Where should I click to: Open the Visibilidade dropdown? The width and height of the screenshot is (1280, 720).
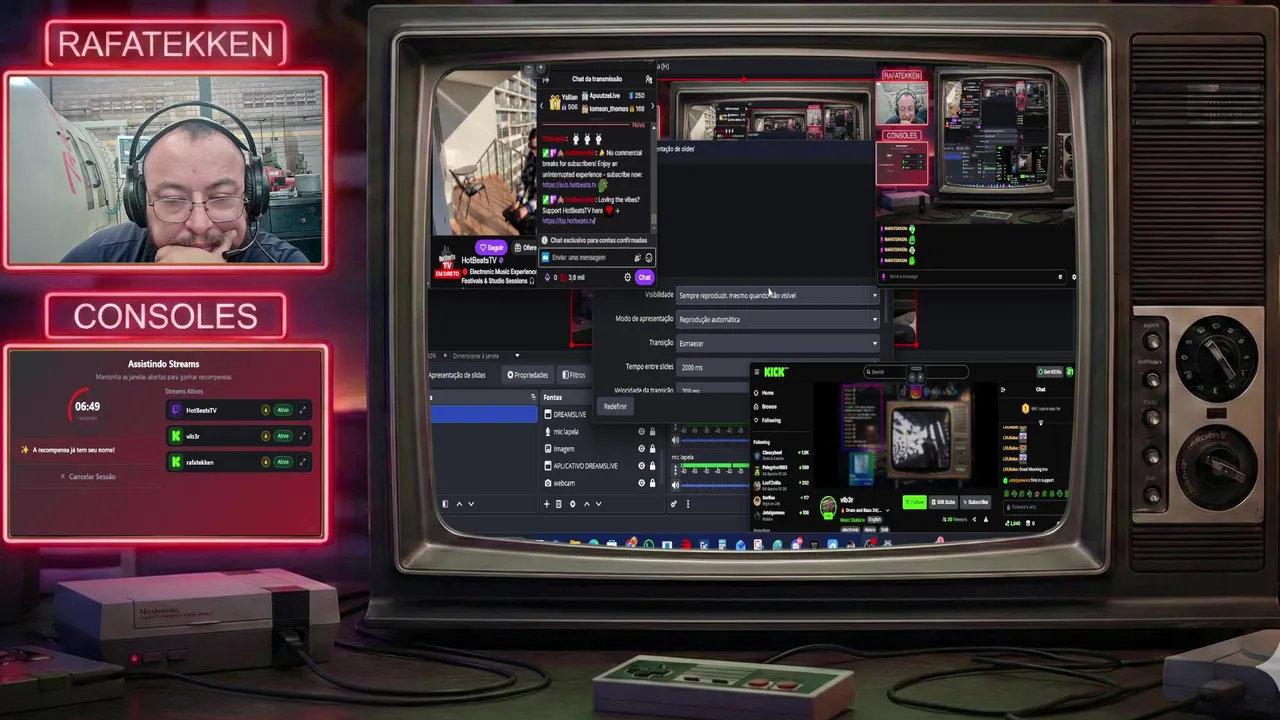click(777, 295)
